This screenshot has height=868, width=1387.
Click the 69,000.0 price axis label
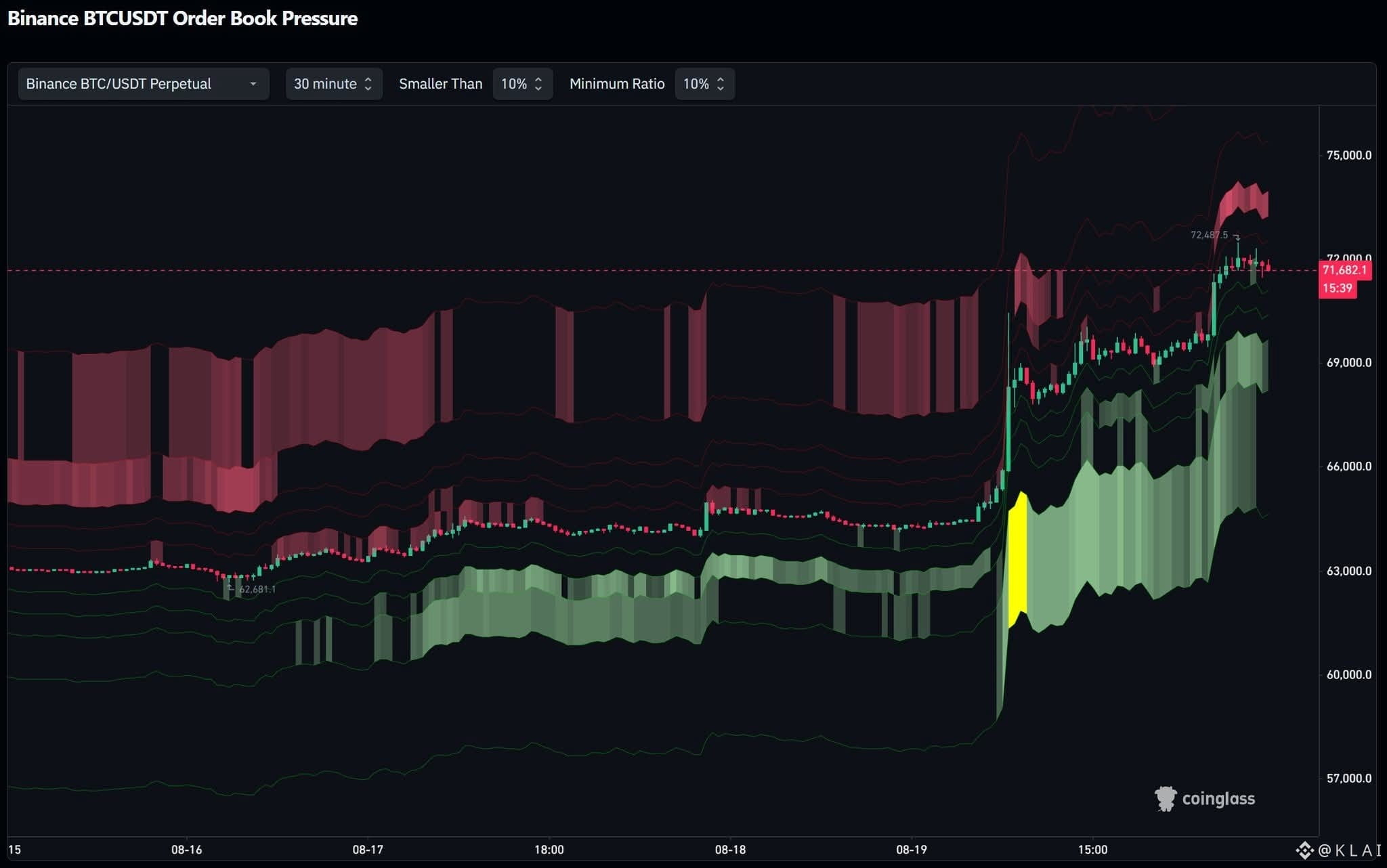(x=1348, y=363)
